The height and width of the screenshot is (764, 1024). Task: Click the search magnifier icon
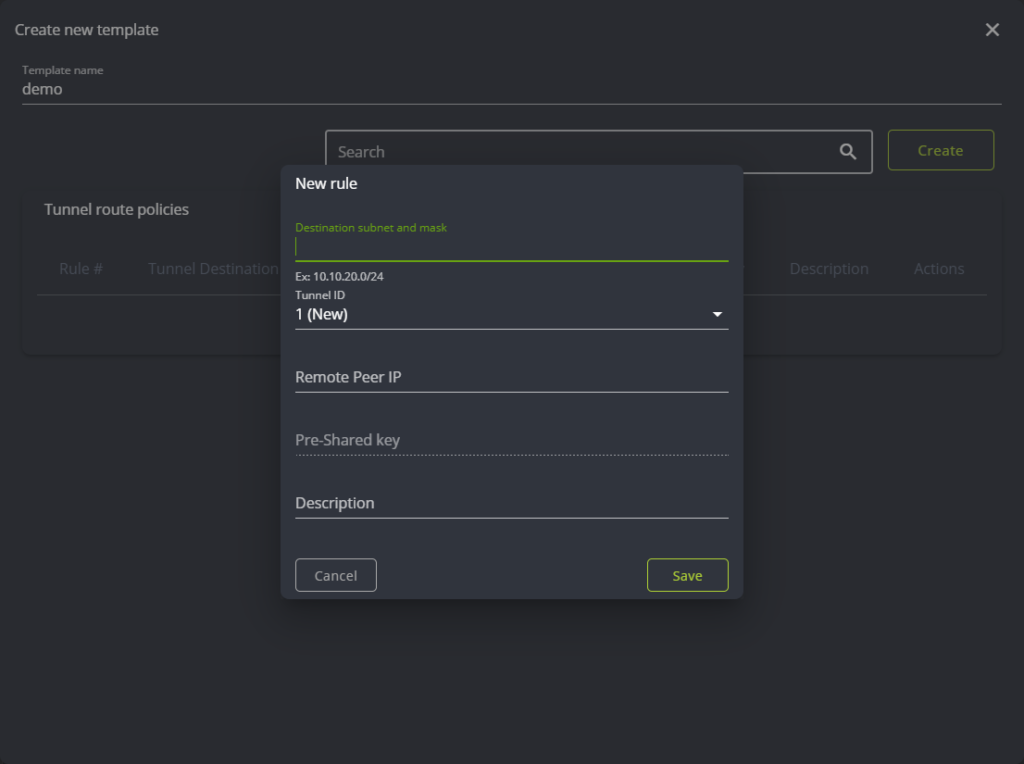click(x=847, y=151)
